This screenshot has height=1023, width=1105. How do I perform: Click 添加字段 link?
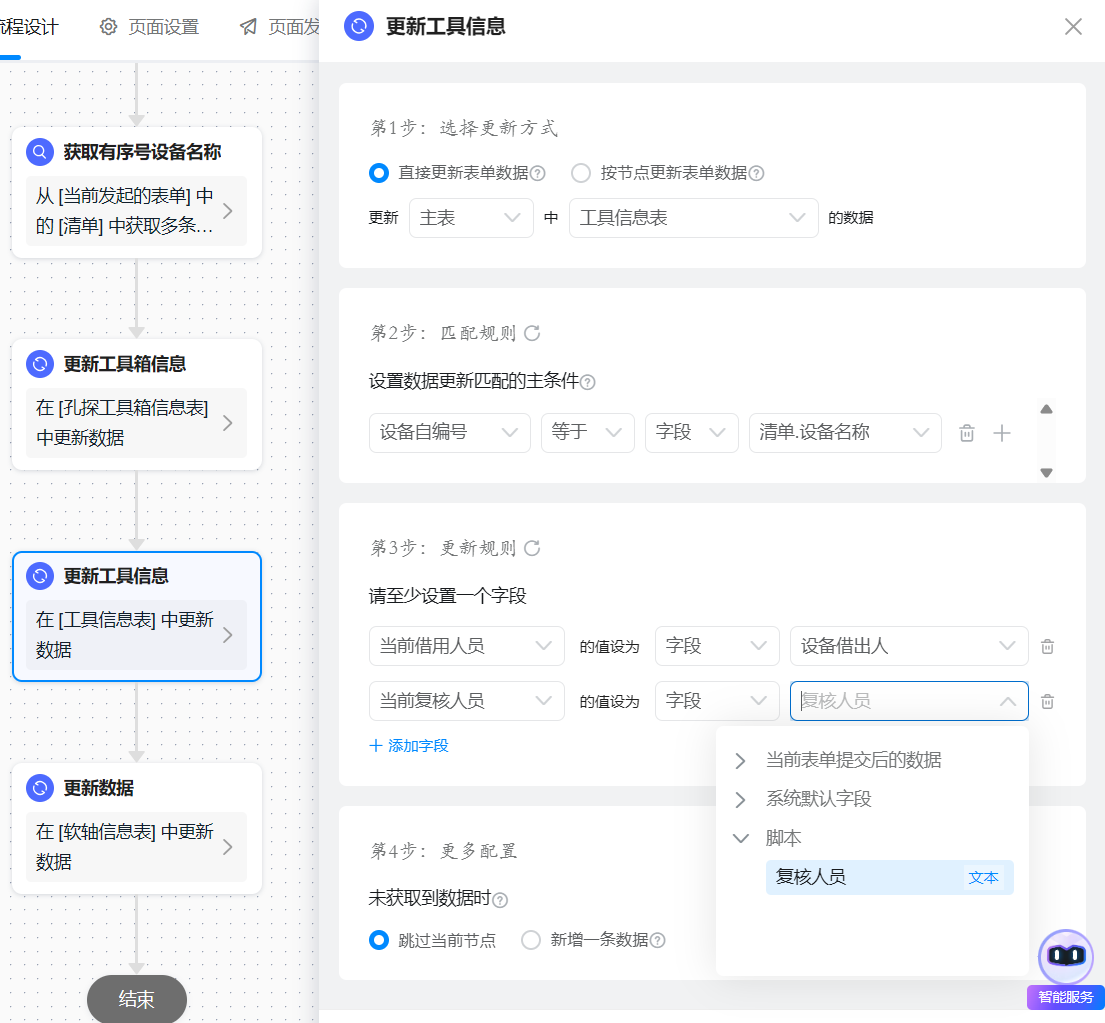point(409,745)
